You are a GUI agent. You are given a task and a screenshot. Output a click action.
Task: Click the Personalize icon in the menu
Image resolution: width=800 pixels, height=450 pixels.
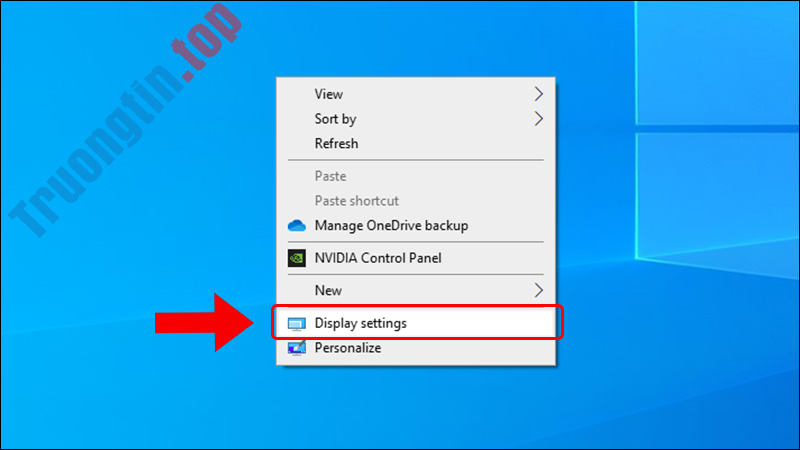click(296, 348)
